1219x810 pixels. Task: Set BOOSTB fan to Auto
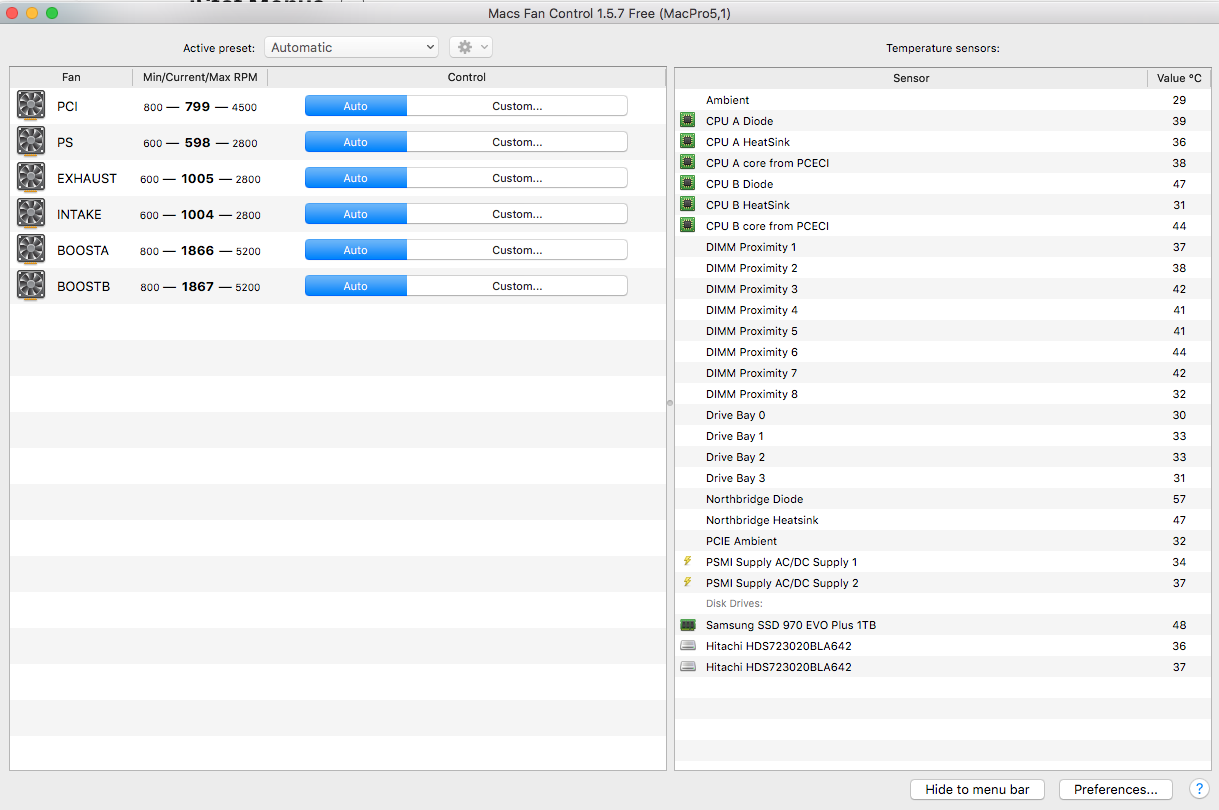tap(356, 286)
